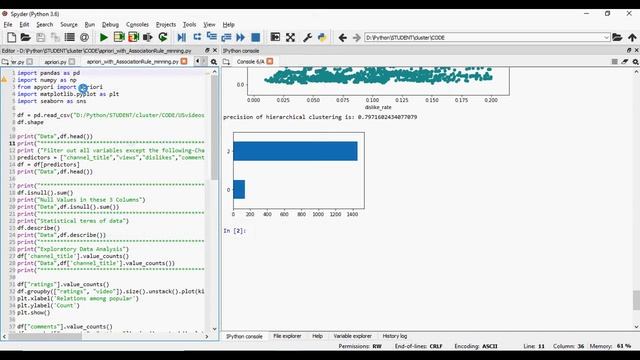640x360 pixels.
Task: Stop debugging with the blue square
Action: [x=256, y=38]
